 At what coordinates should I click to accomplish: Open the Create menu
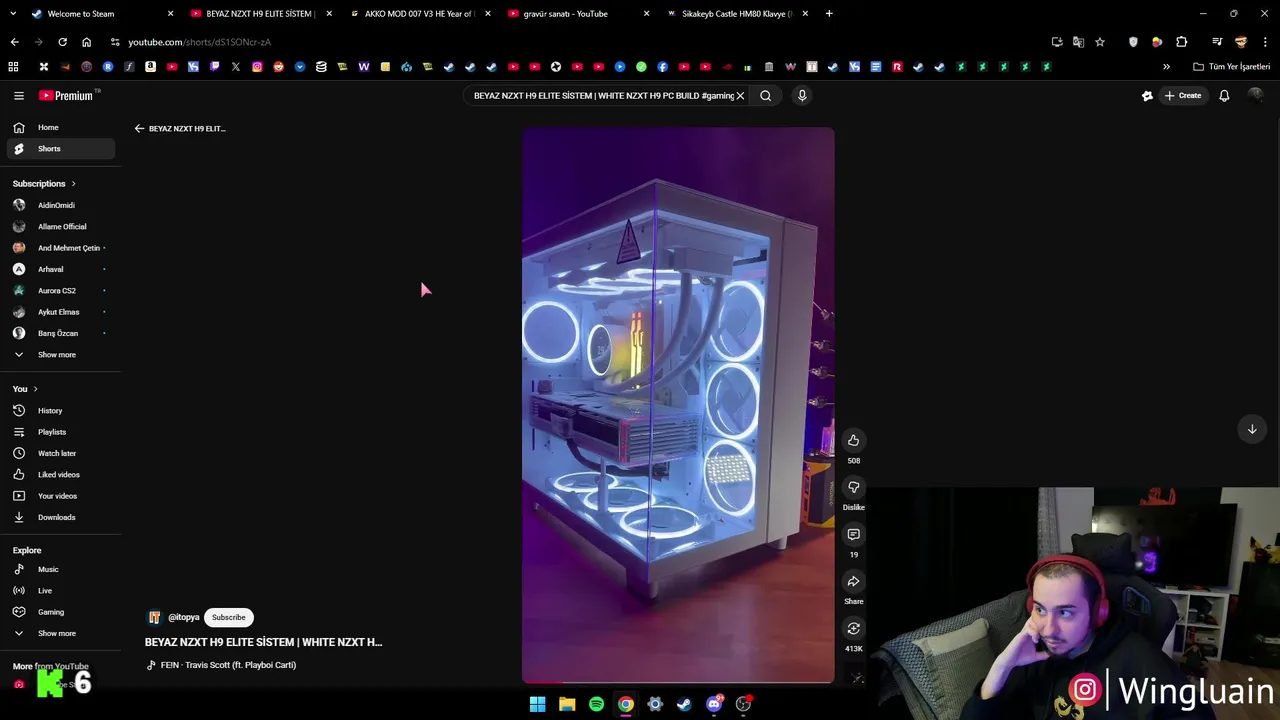pos(1183,95)
